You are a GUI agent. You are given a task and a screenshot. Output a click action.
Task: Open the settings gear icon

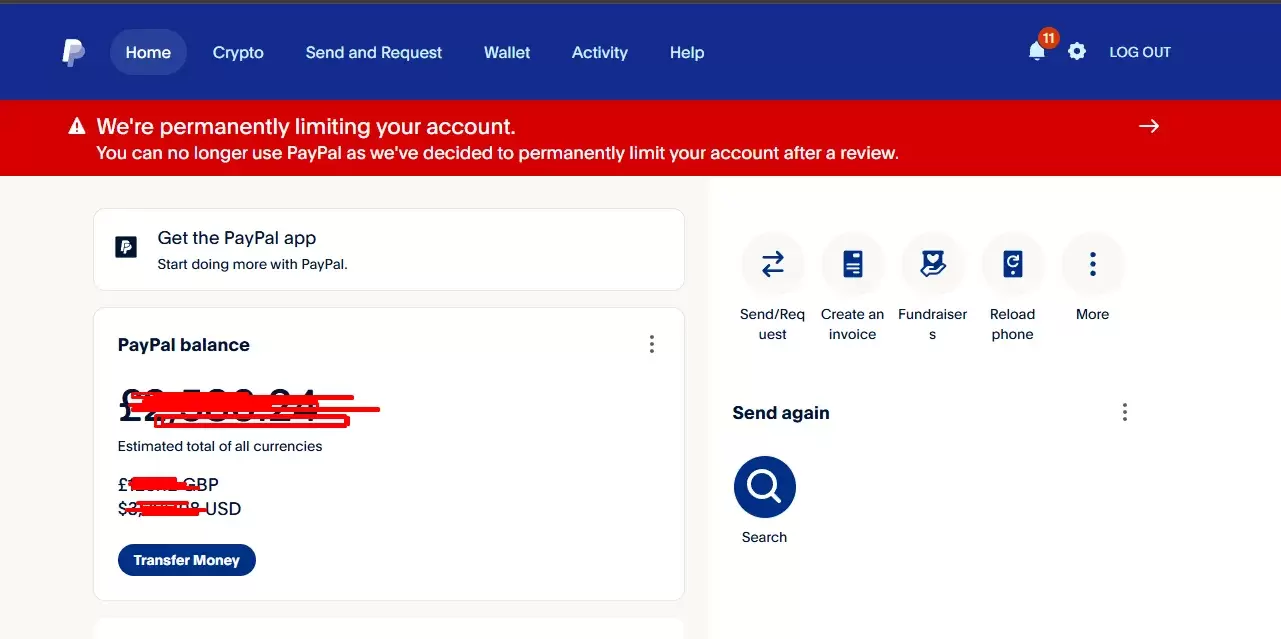[1077, 52]
